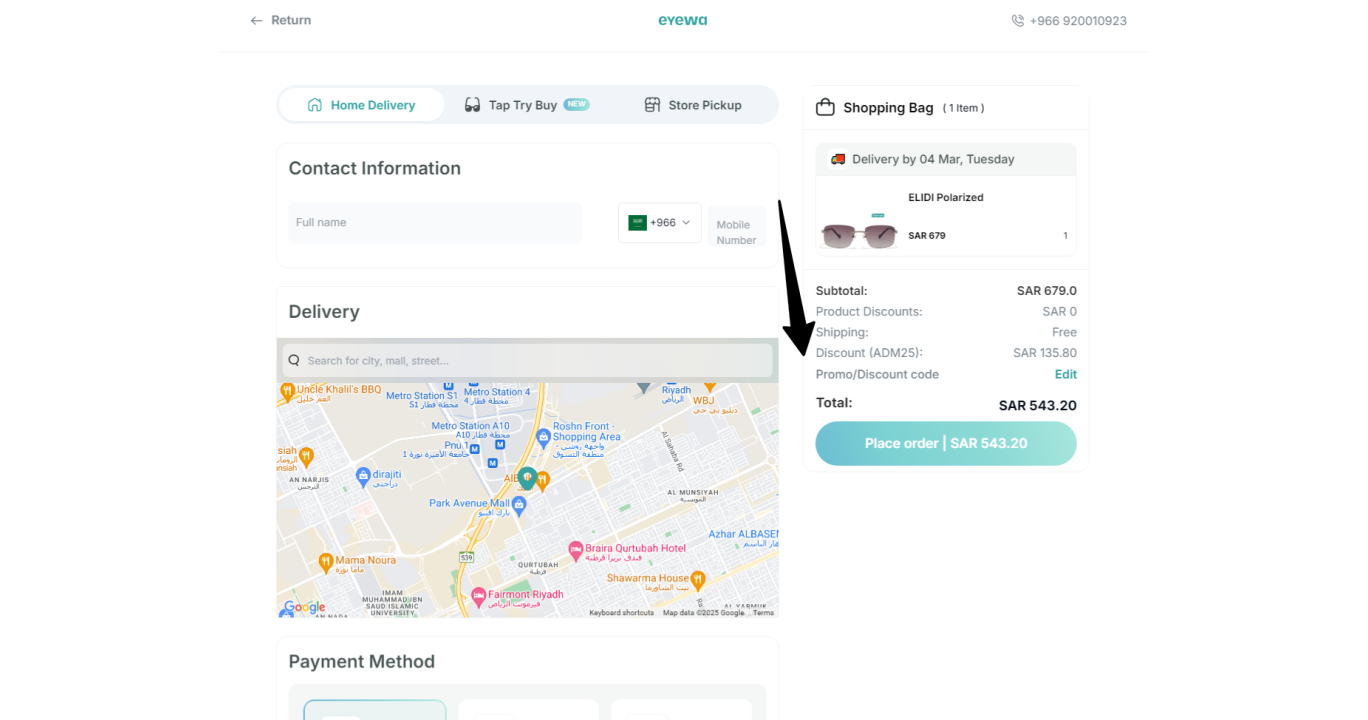Click the Home Delivery house icon
This screenshot has width=1368, height=720.
click(315, 105)
